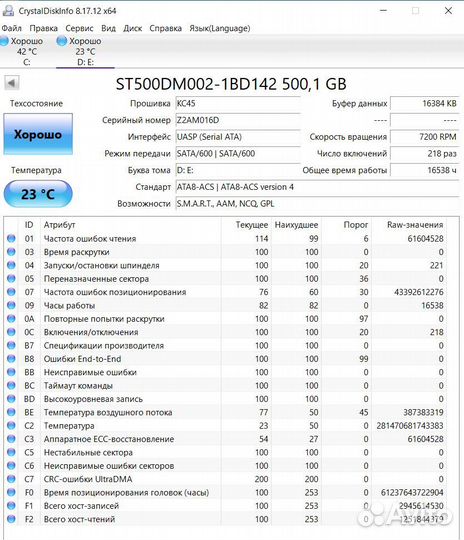Open the Сервис menu
This screenshot has height=540, width=464.
79,28
